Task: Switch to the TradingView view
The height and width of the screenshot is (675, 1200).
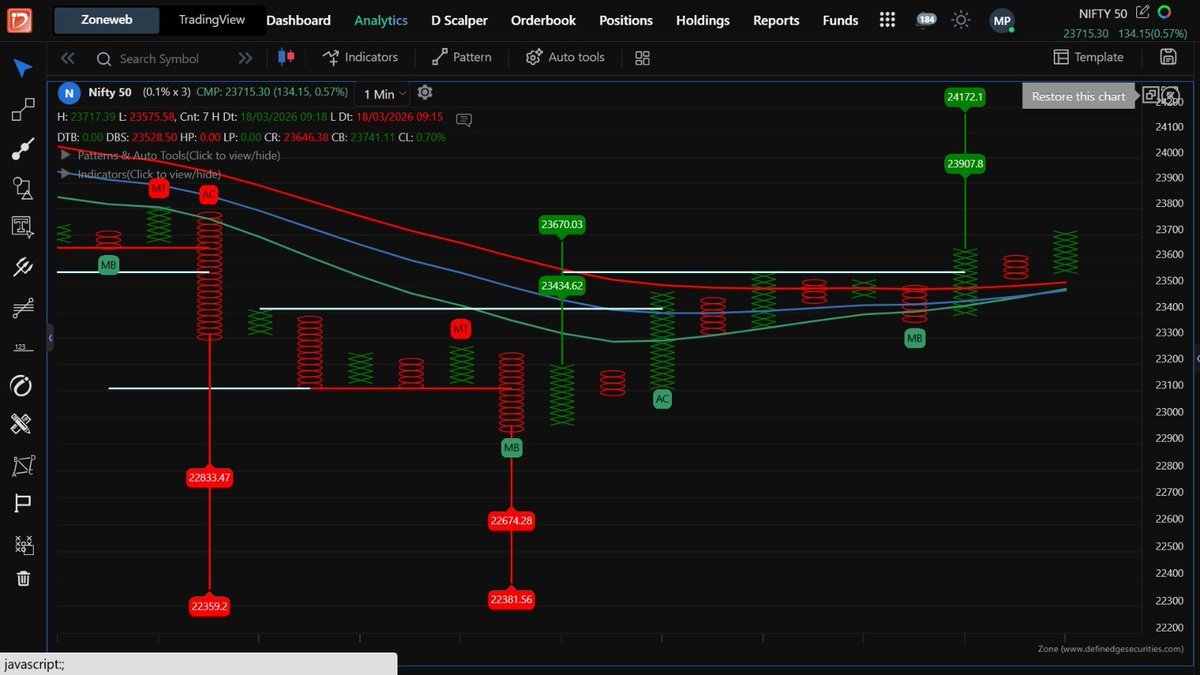Action: [x=212, y=20]
